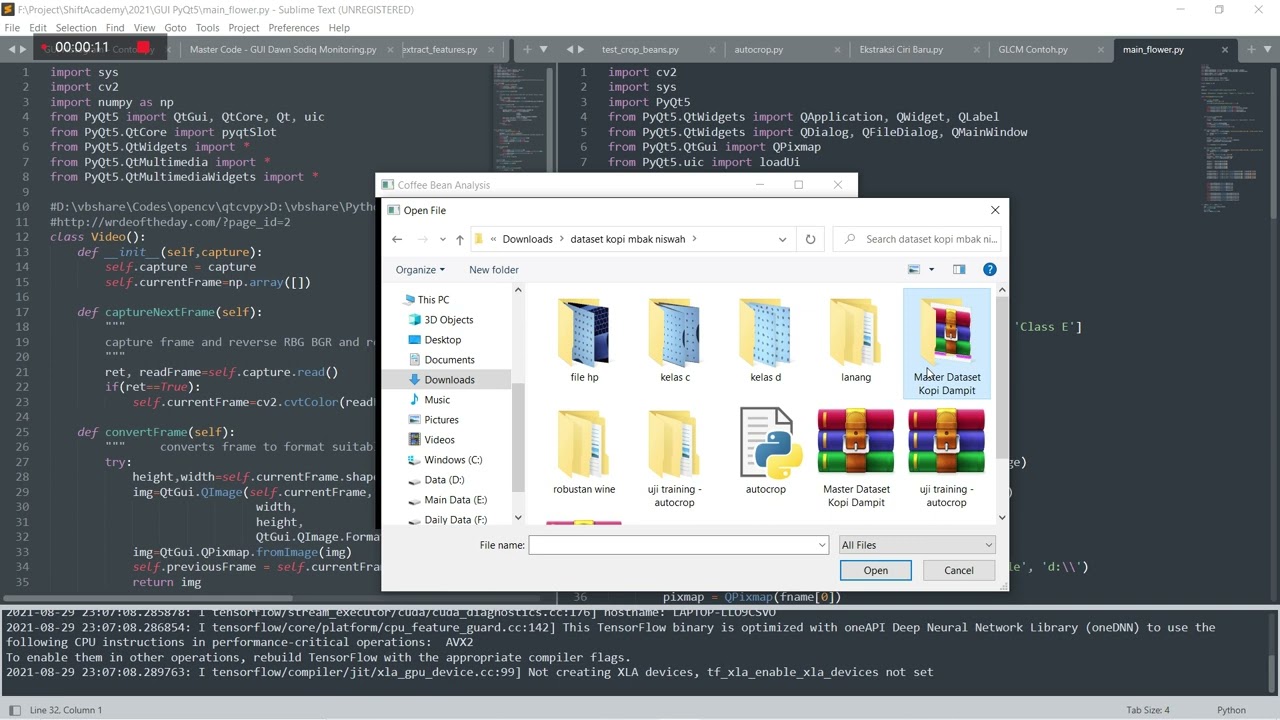Open the Organize dropdown menu
The height and width of the screenshot is (720, 1280).
click(x=420, y=269)
